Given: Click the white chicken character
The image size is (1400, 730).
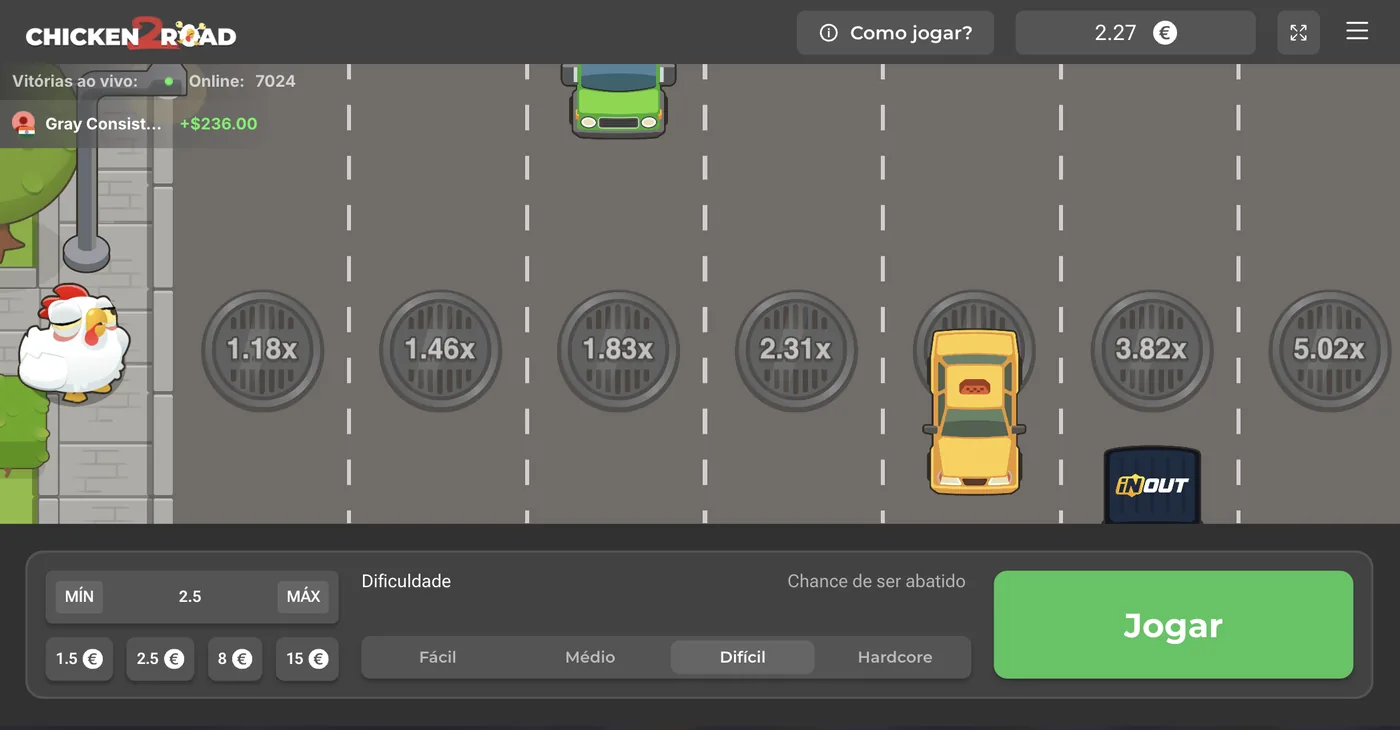Looking at the screenshot, I should click(74, 342).
